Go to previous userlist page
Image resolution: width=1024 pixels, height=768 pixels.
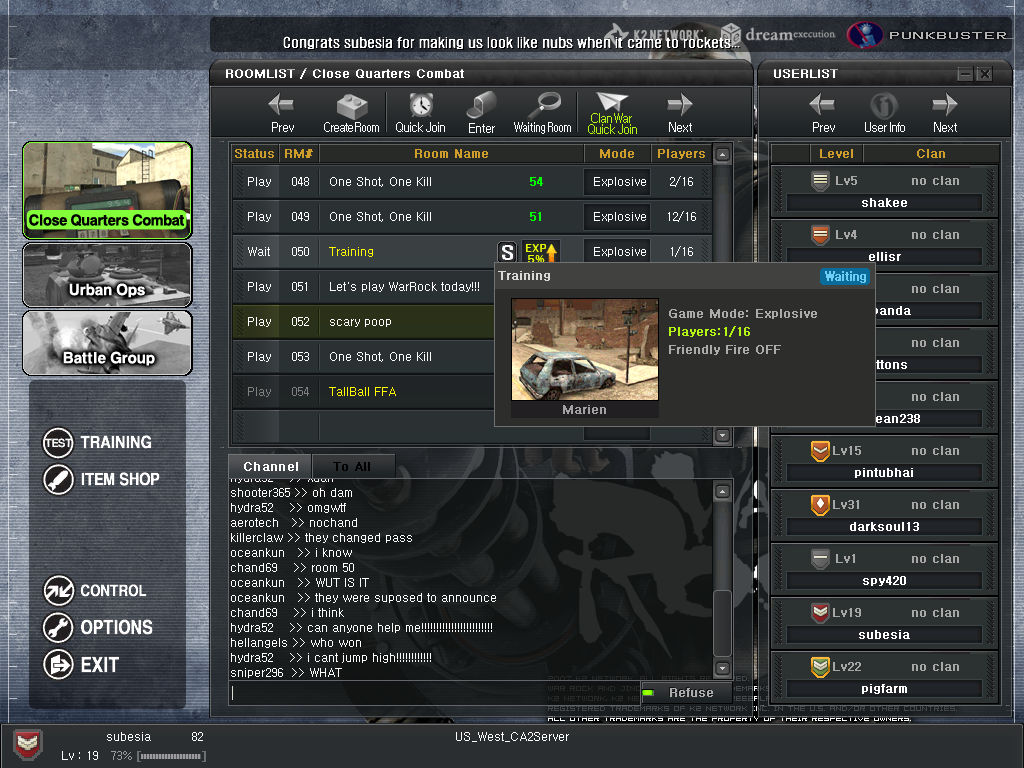click(823, 113)
